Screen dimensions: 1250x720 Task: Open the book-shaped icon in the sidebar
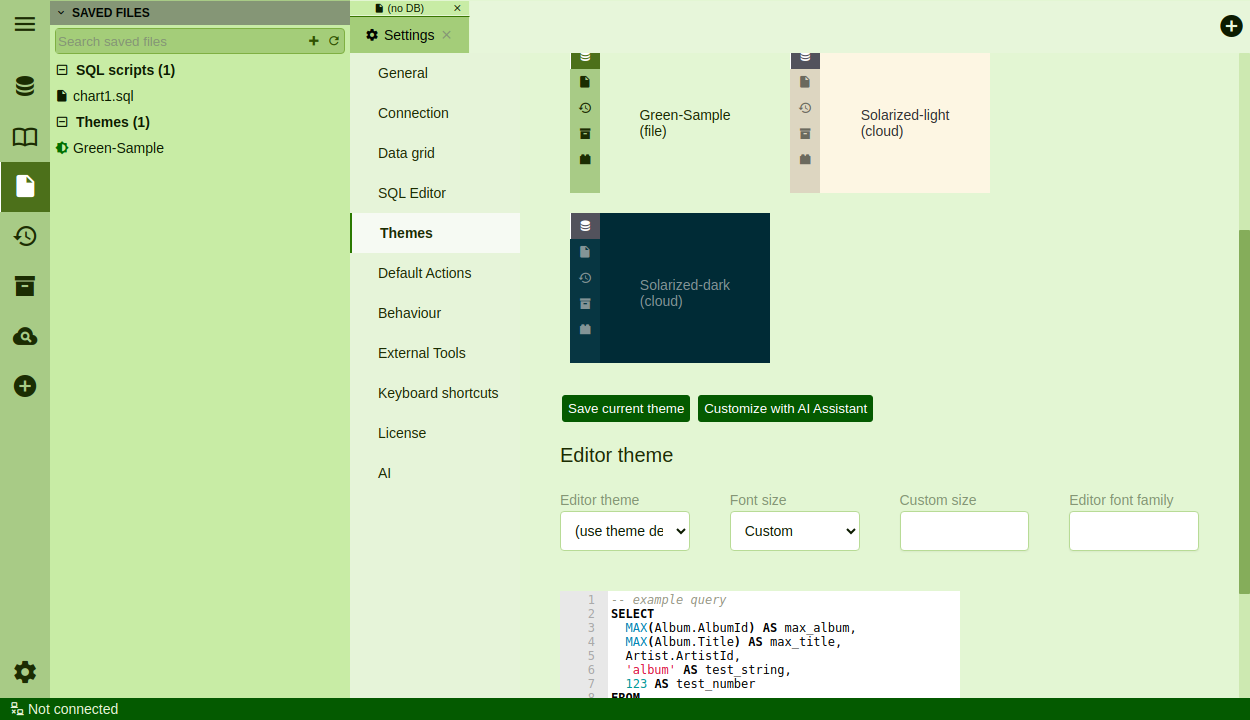[25, 137]
